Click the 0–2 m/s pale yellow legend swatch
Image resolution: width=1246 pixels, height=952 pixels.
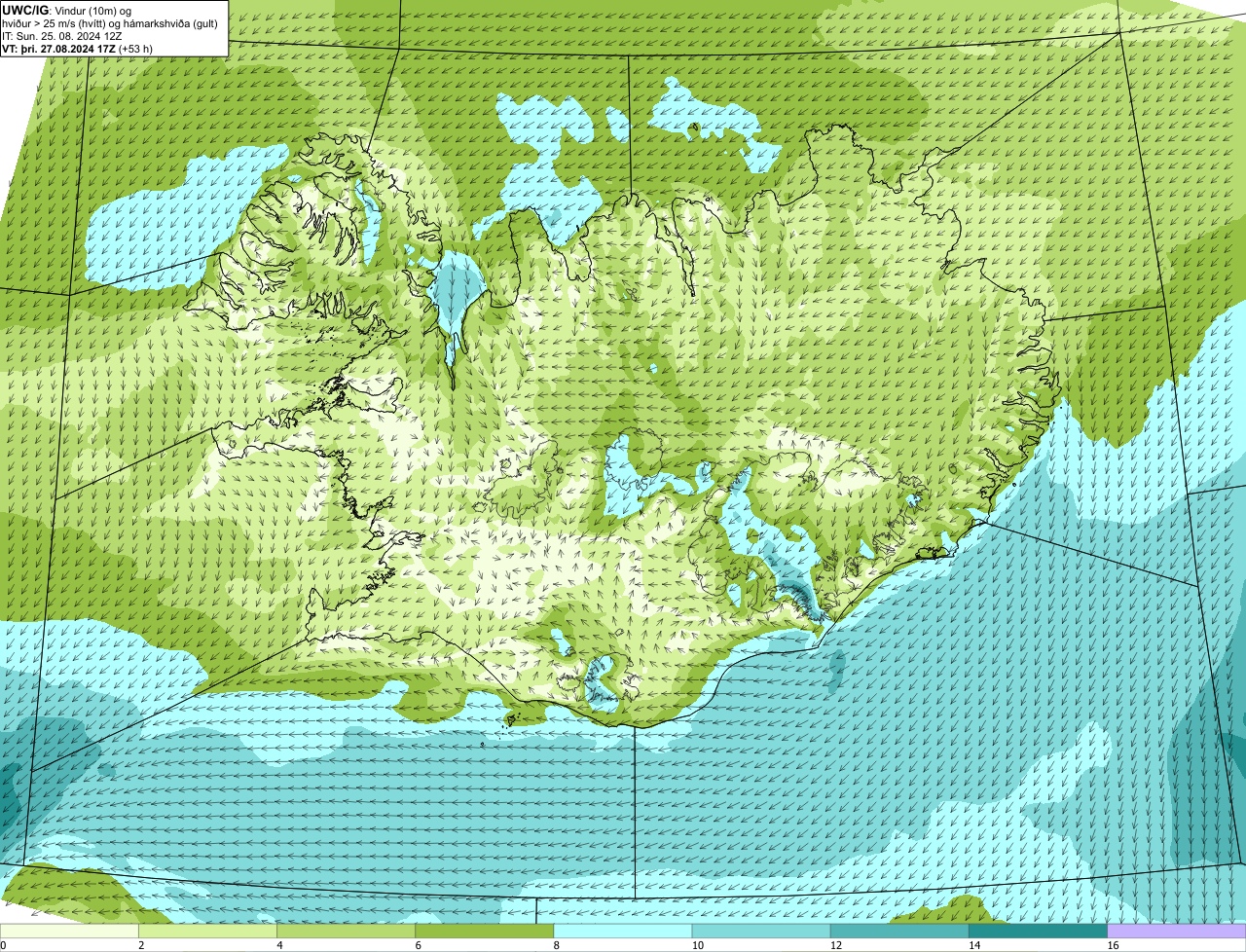point(69,931)
